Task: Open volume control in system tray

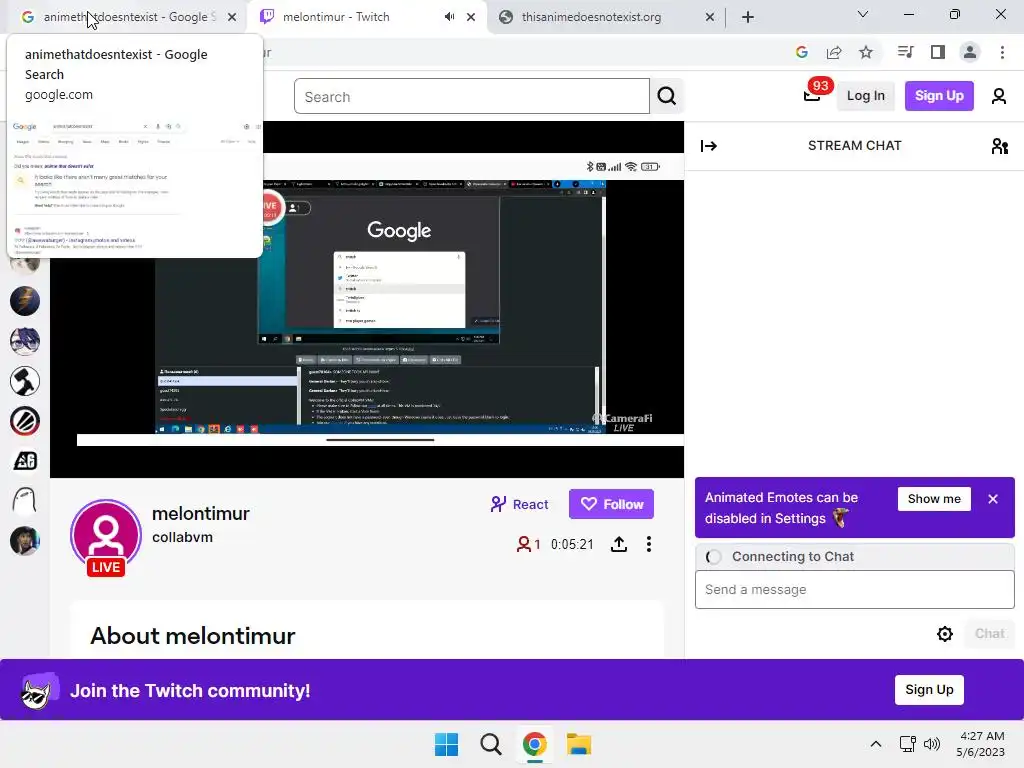Action: pyautogui.click(x=932, y=744)
